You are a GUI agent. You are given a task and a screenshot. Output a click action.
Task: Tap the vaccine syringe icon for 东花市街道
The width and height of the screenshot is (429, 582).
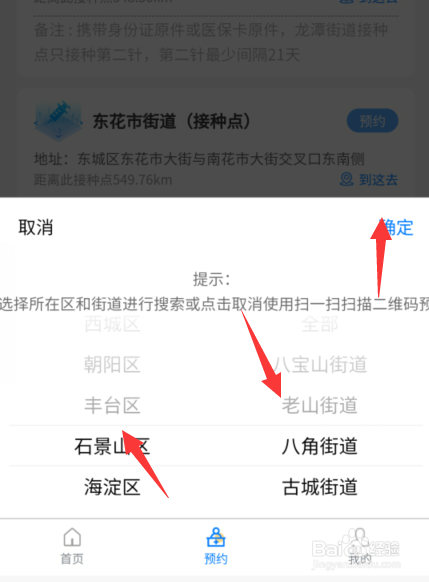coord(58,121)
